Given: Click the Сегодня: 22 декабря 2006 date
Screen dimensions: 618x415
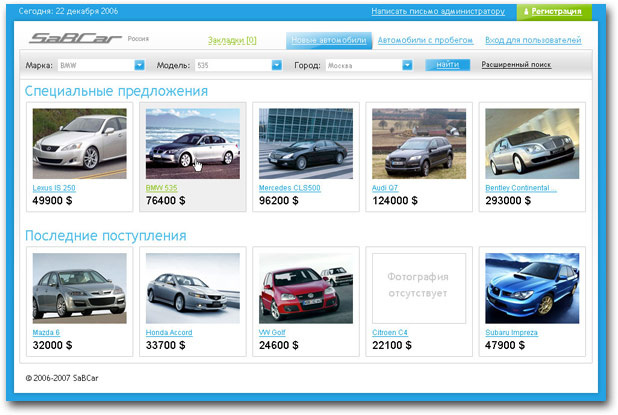Looking at the screenshot, I should [x=68, y=11].
